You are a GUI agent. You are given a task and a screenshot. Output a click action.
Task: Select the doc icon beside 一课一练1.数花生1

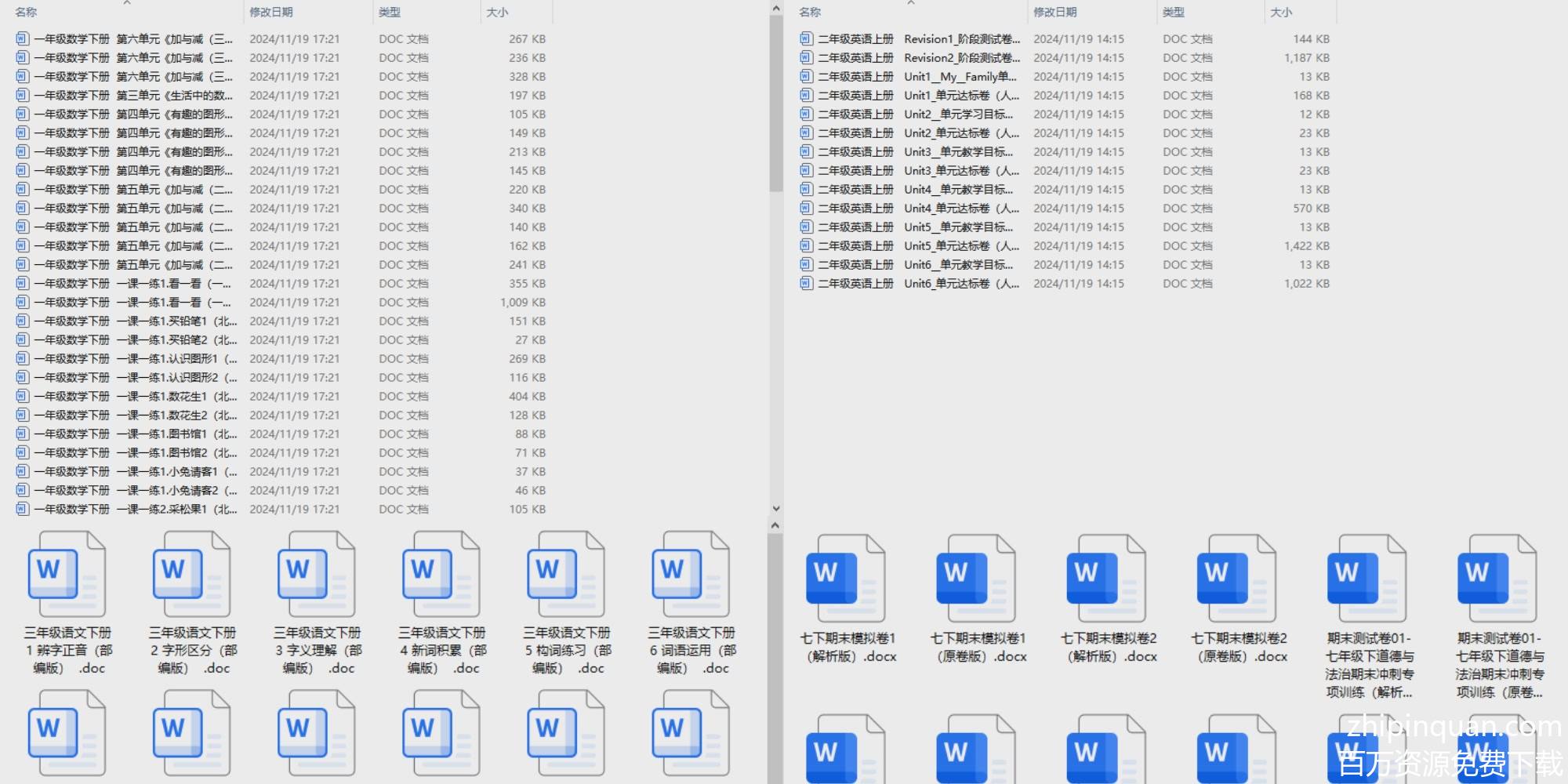(22, 396)
